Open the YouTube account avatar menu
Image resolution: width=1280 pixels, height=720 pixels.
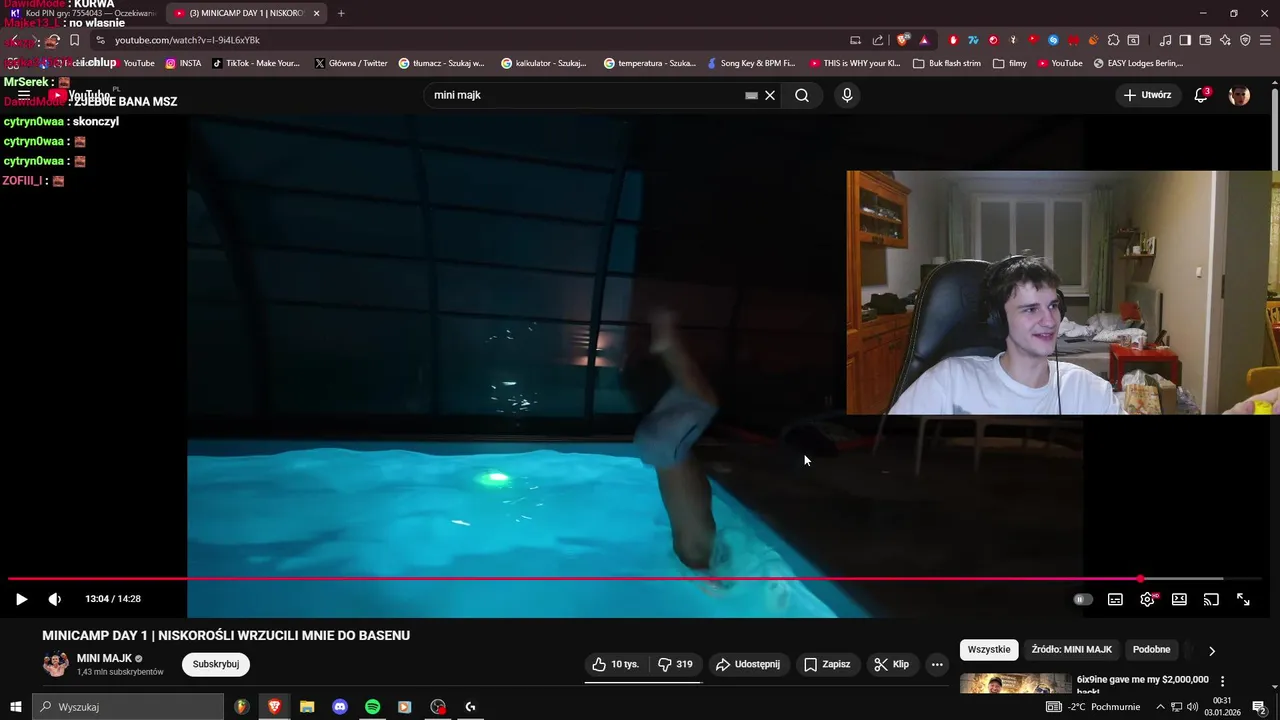[1240, 95]
